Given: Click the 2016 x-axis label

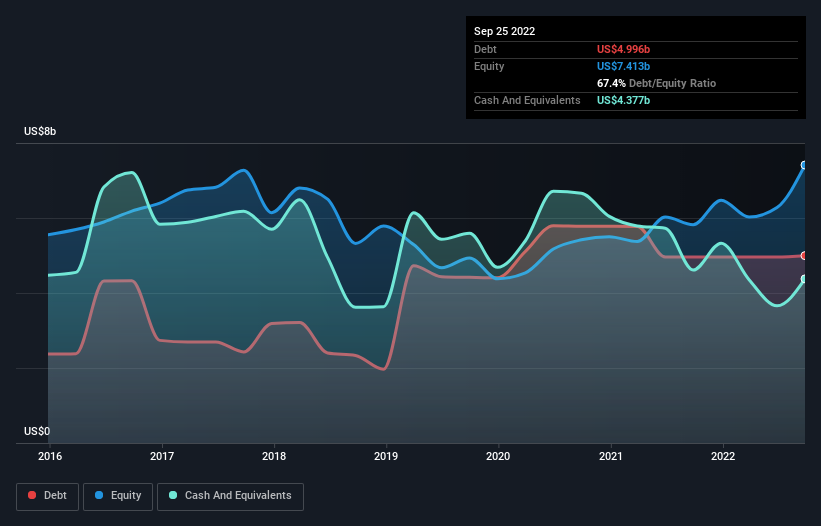Looking at the screenshot, I should click(x=50, y=456).
